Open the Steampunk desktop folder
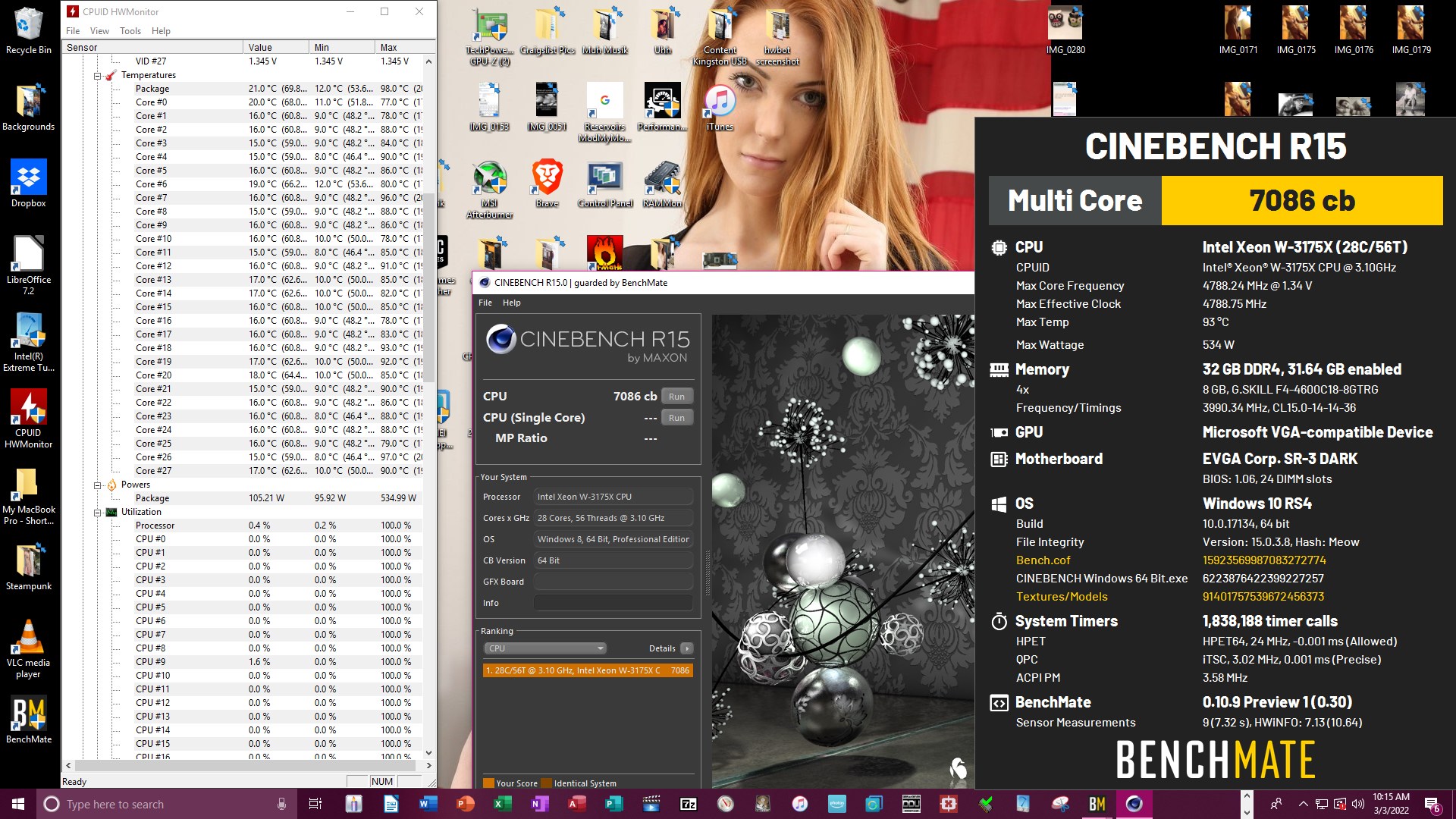This screenshot has width=1456, height=819. point(28,567)
